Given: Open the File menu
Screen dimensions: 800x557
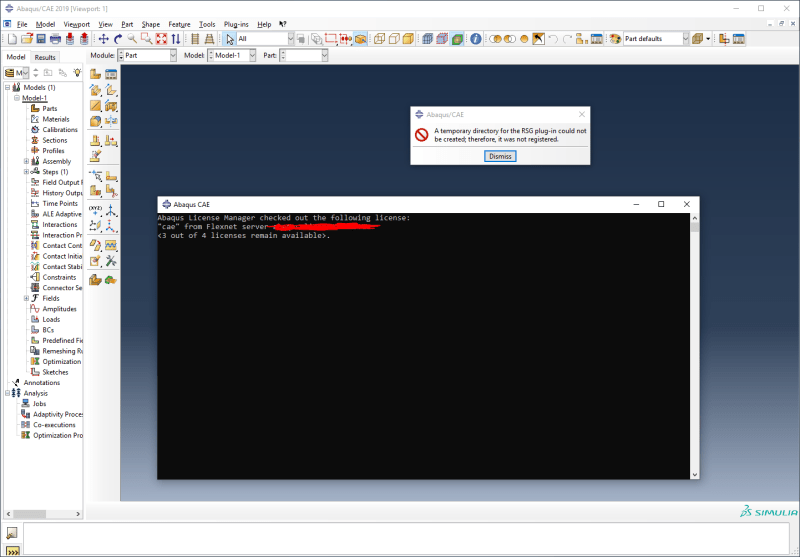Looking at the screenshot, I should pos(22,24).
